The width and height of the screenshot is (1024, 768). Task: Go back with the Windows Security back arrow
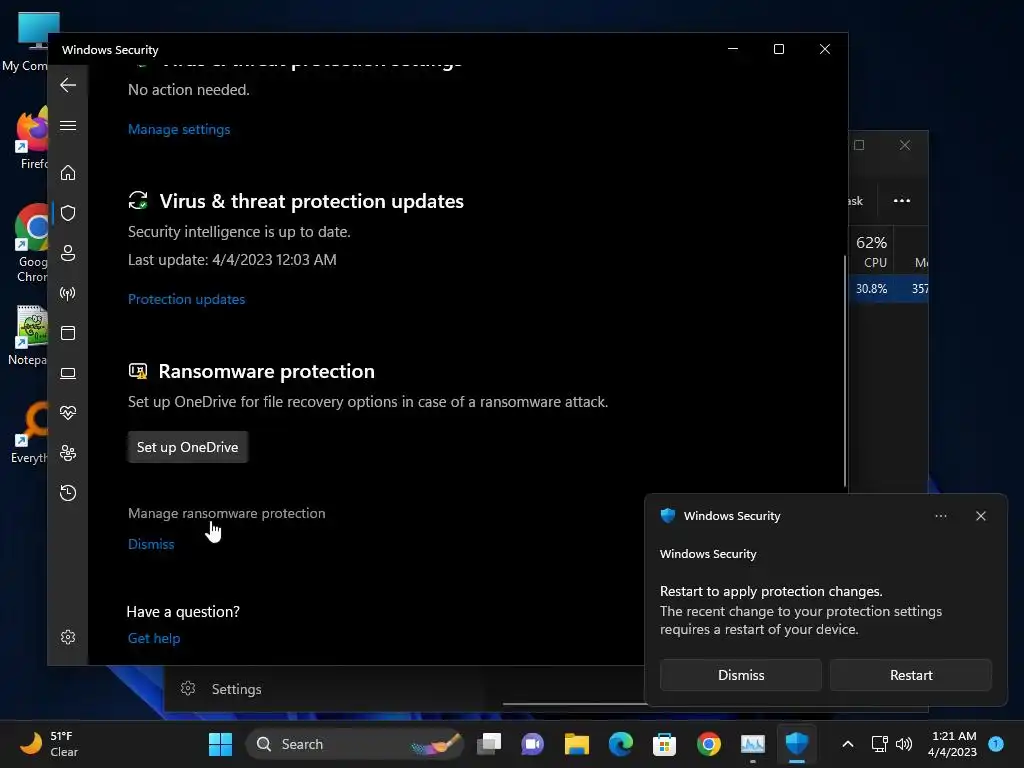click(68, 85)
